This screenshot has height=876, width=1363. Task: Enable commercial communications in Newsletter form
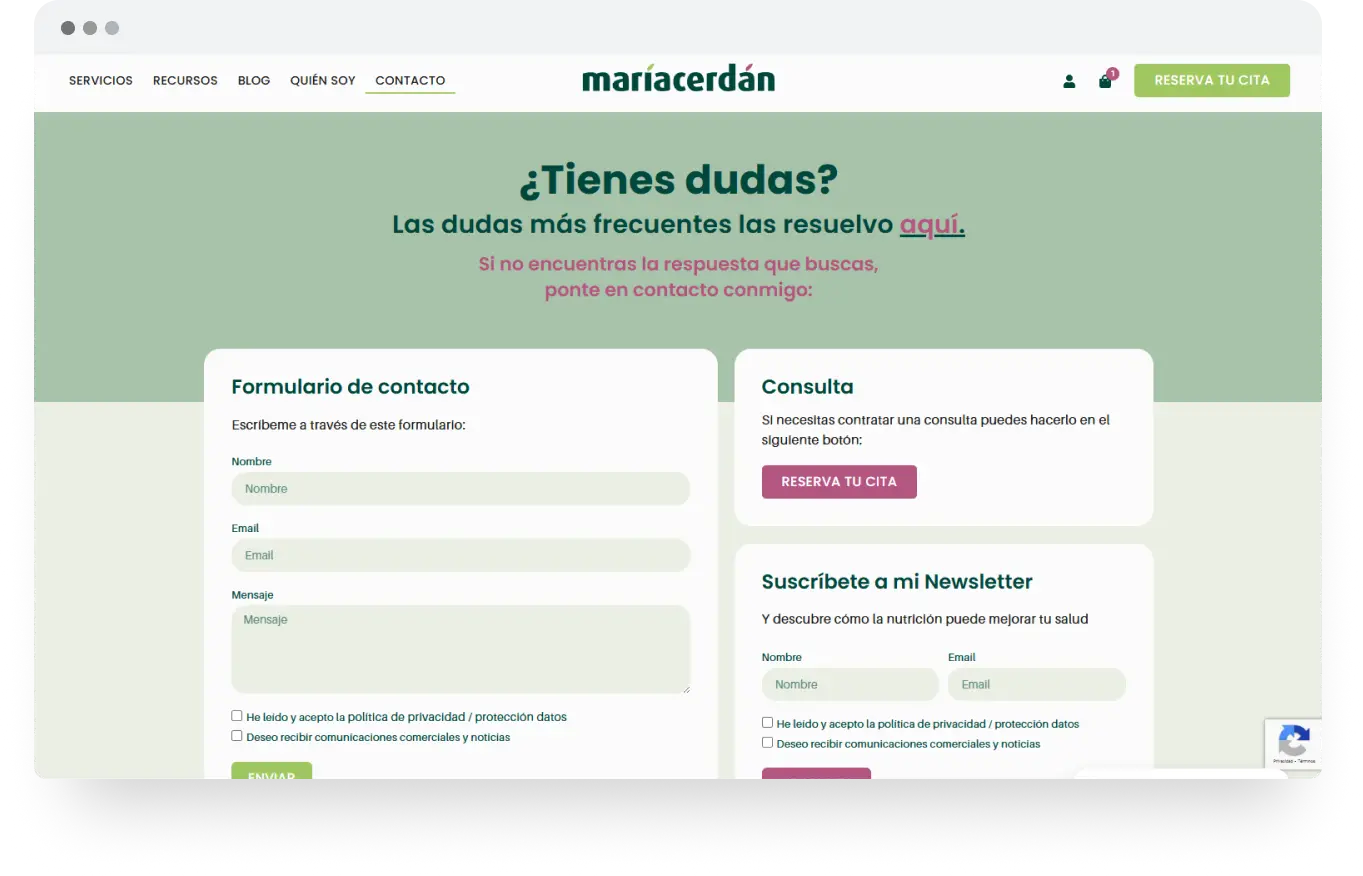pos(767,743)
